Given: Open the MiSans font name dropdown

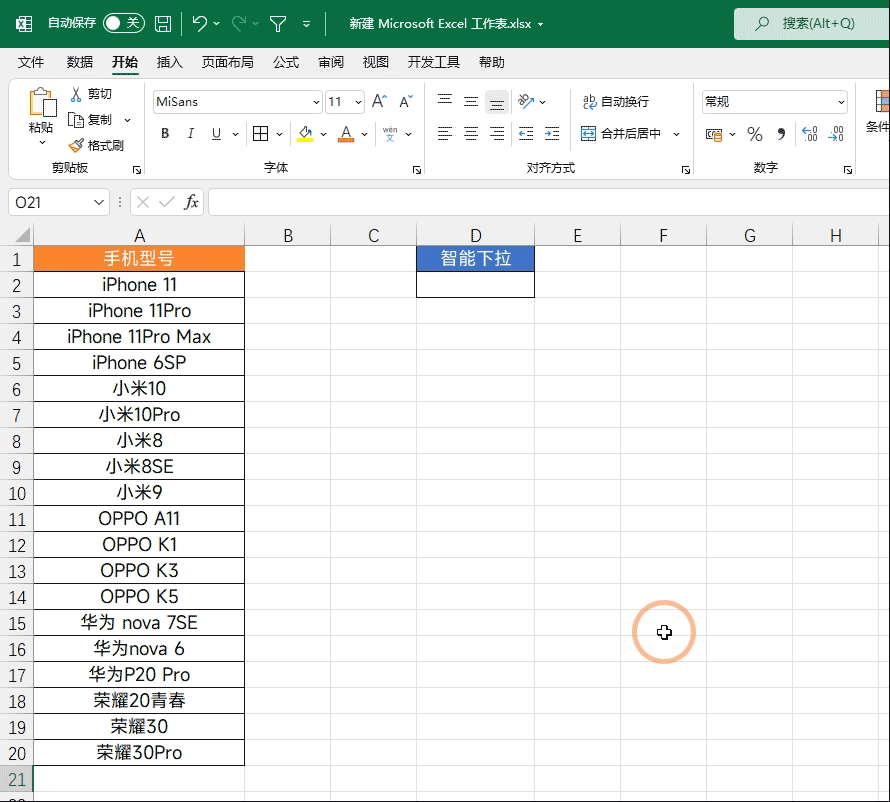Looking at the screenshot, I should coord(316,102).
